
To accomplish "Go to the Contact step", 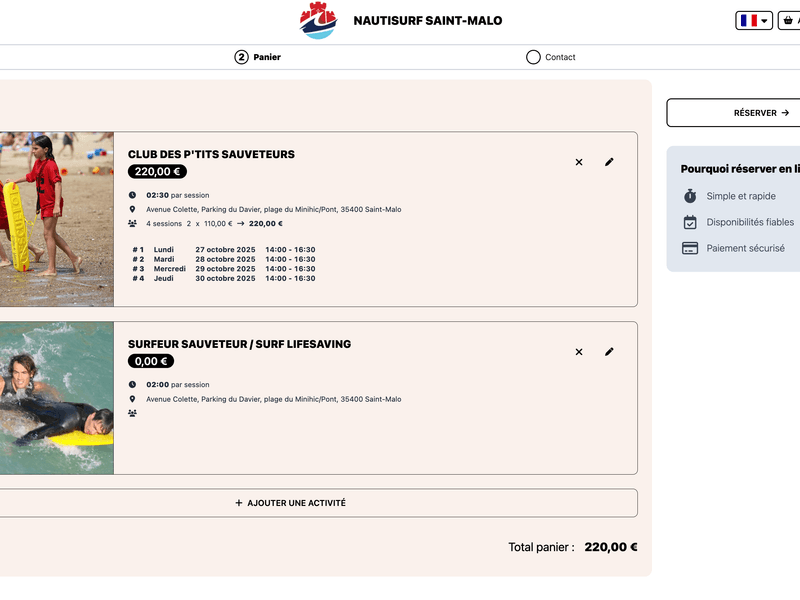I will point(559,57).
